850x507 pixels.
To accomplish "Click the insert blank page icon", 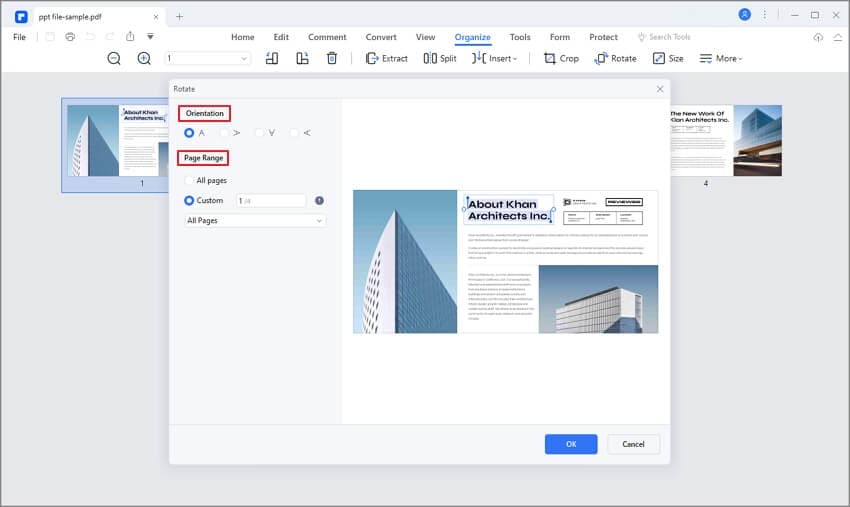I will point(272,58).
